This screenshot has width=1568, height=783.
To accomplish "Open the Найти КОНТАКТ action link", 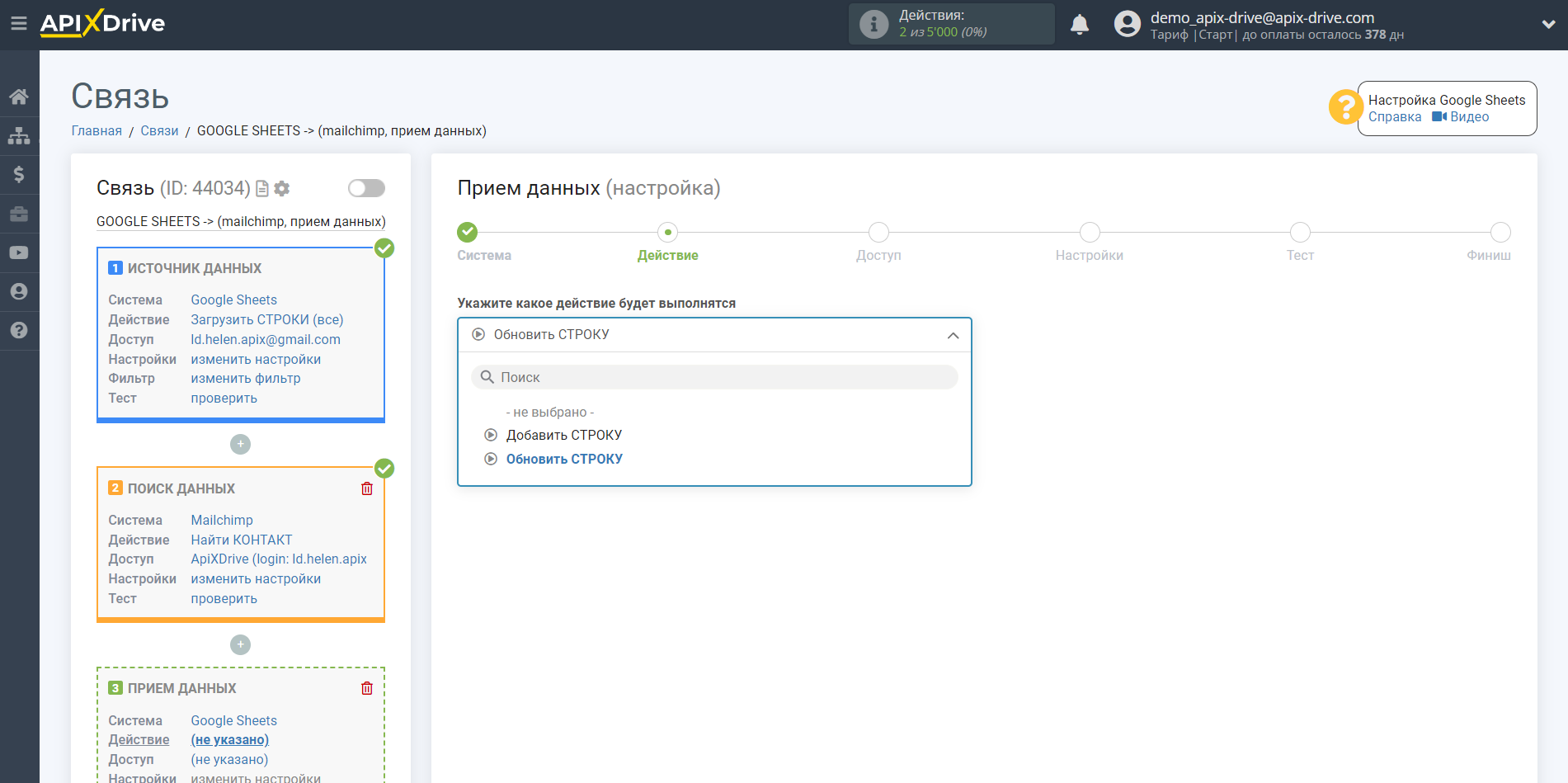I will point(242,540).
